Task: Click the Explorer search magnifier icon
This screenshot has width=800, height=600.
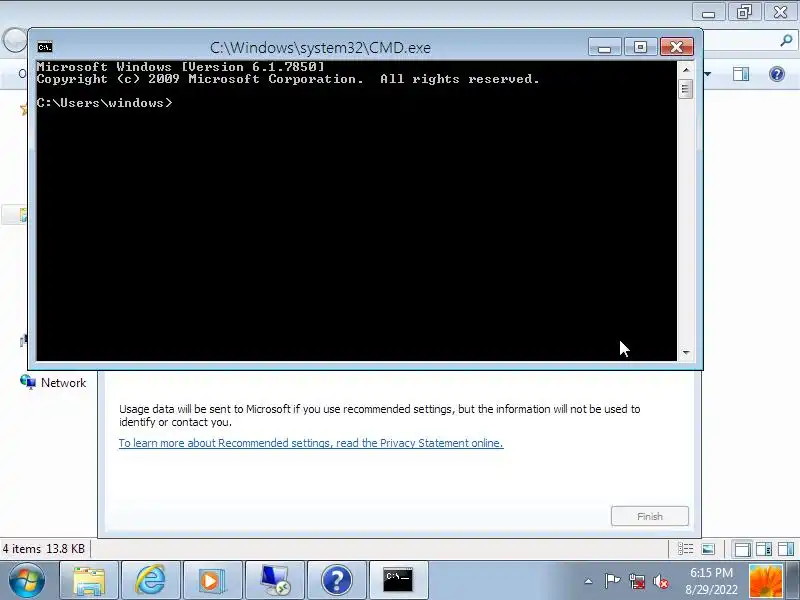Action: (786, 41)
